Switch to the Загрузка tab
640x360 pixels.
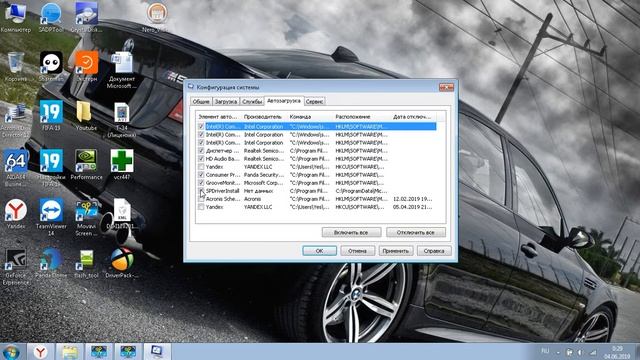coord(226,101)
